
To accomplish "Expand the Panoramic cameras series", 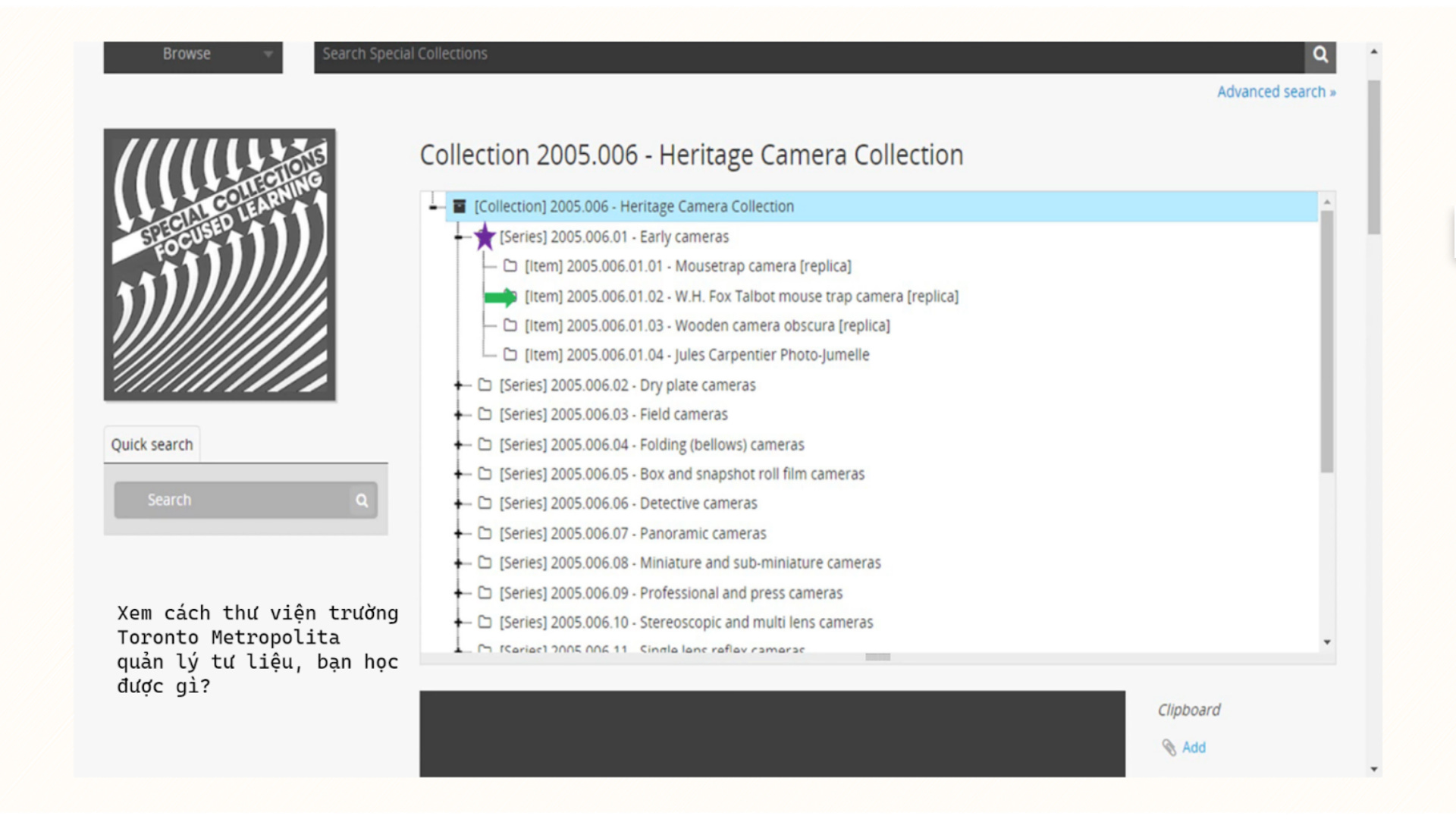I will [x=458, y=534].
